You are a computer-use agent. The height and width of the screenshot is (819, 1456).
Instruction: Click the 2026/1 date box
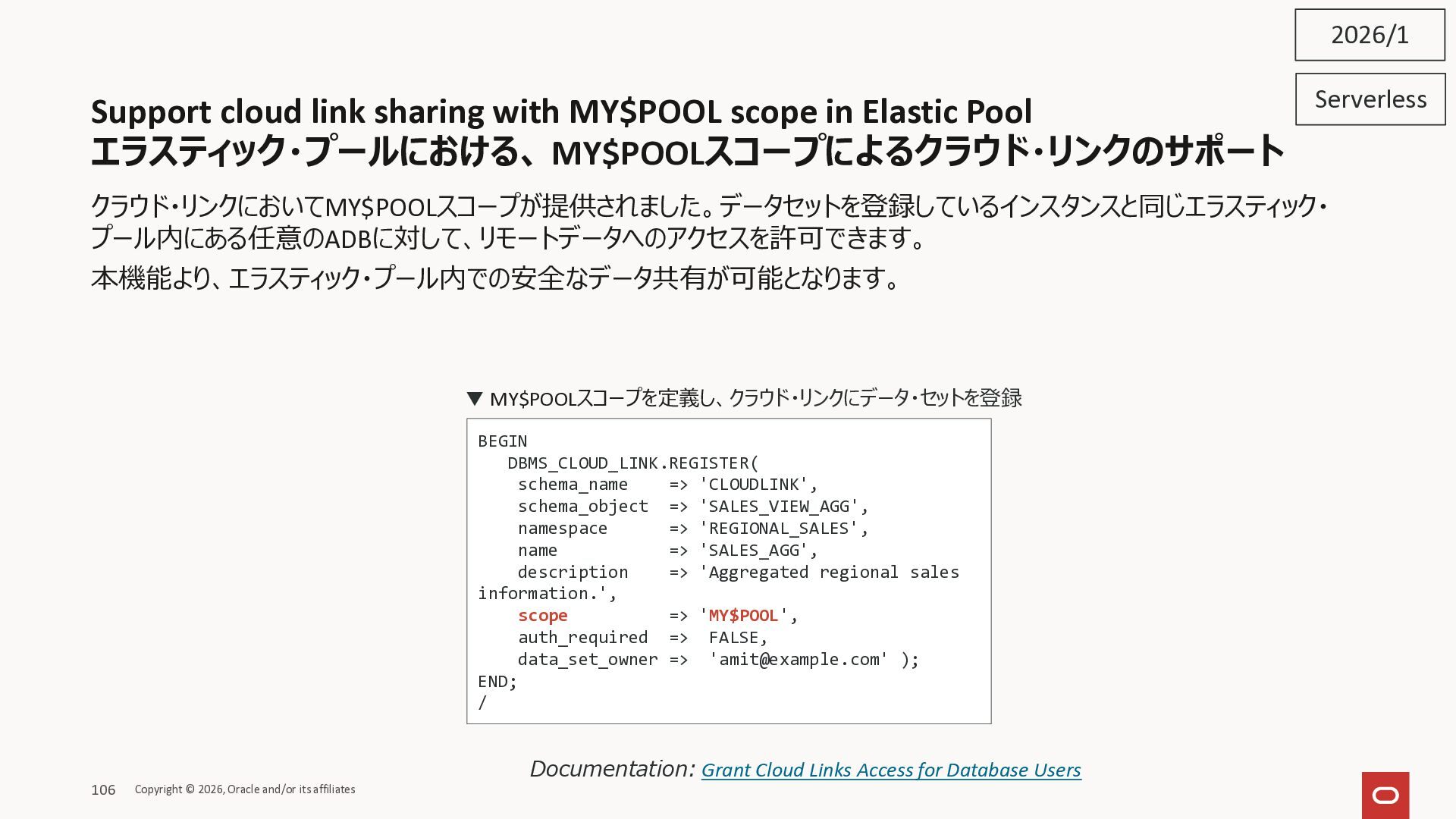point(1369,35)
